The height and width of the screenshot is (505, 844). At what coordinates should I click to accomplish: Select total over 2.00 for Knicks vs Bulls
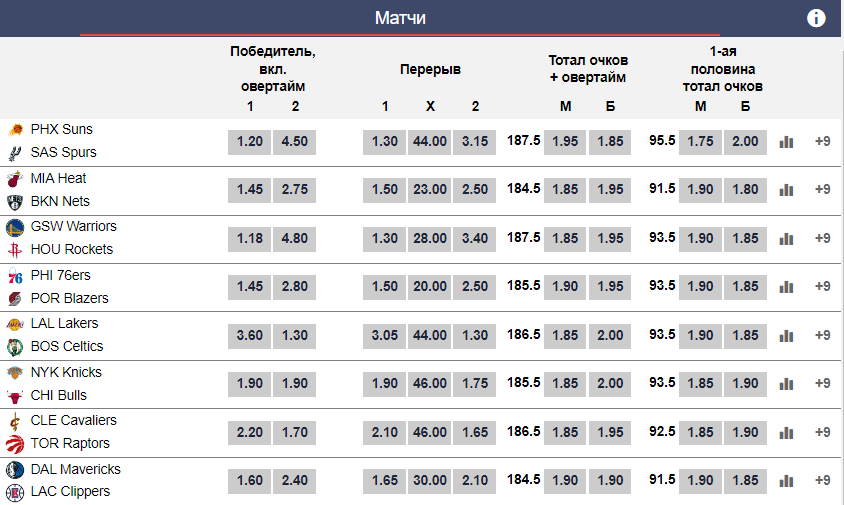coord(610,383)
